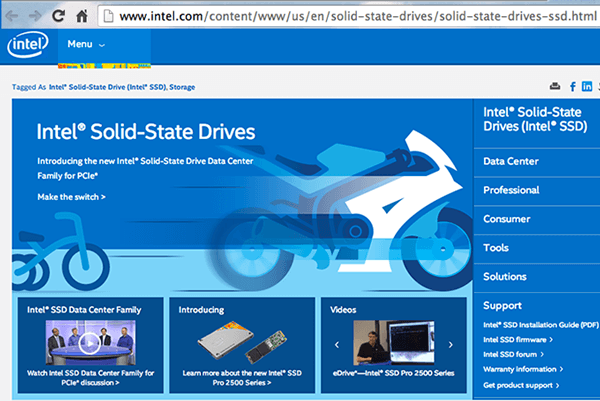This screenshot has width=600, height=401.
Task: Show the next video with right arrow
Action: pos(450,344)
